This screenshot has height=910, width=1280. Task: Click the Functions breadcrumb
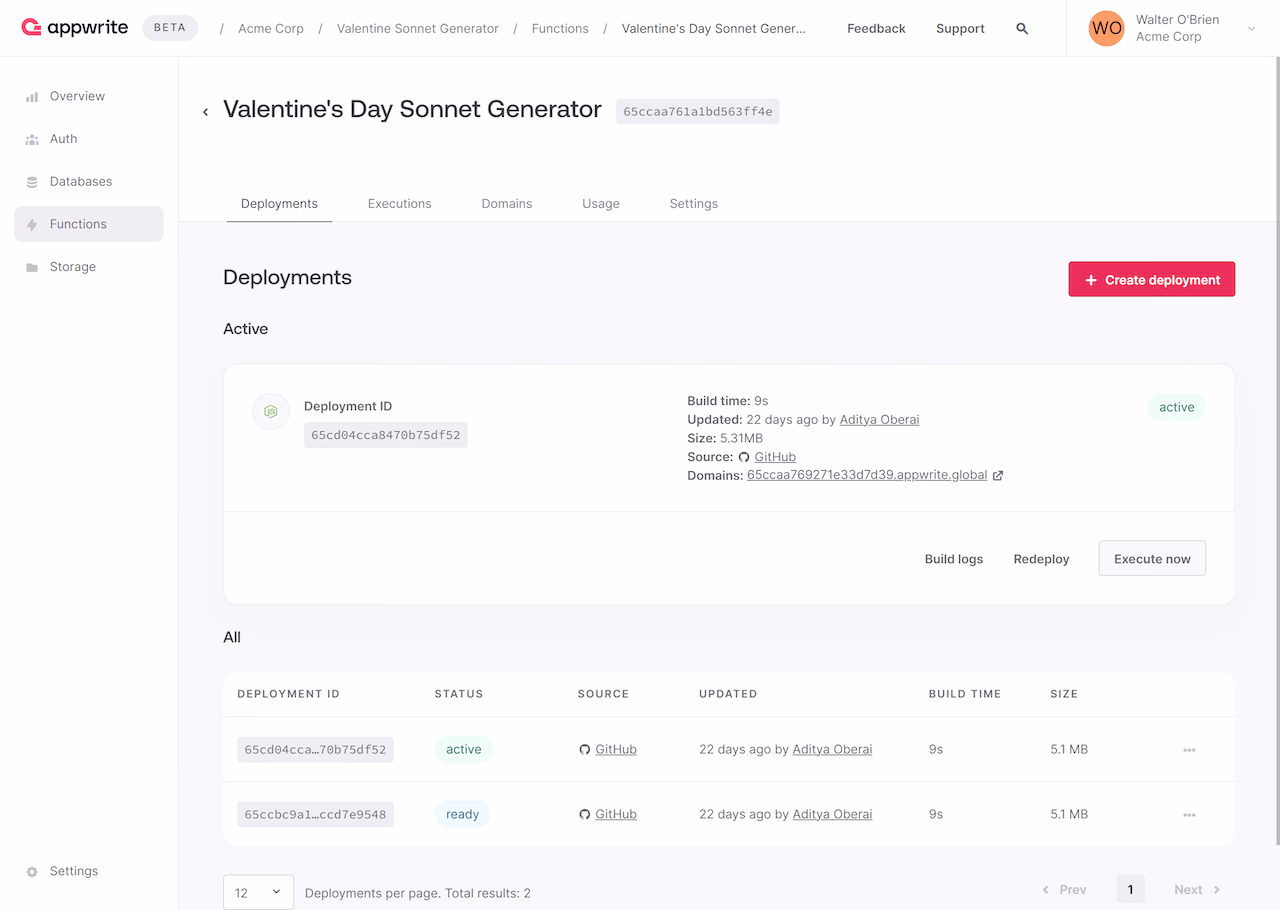[x=560, y=29]
